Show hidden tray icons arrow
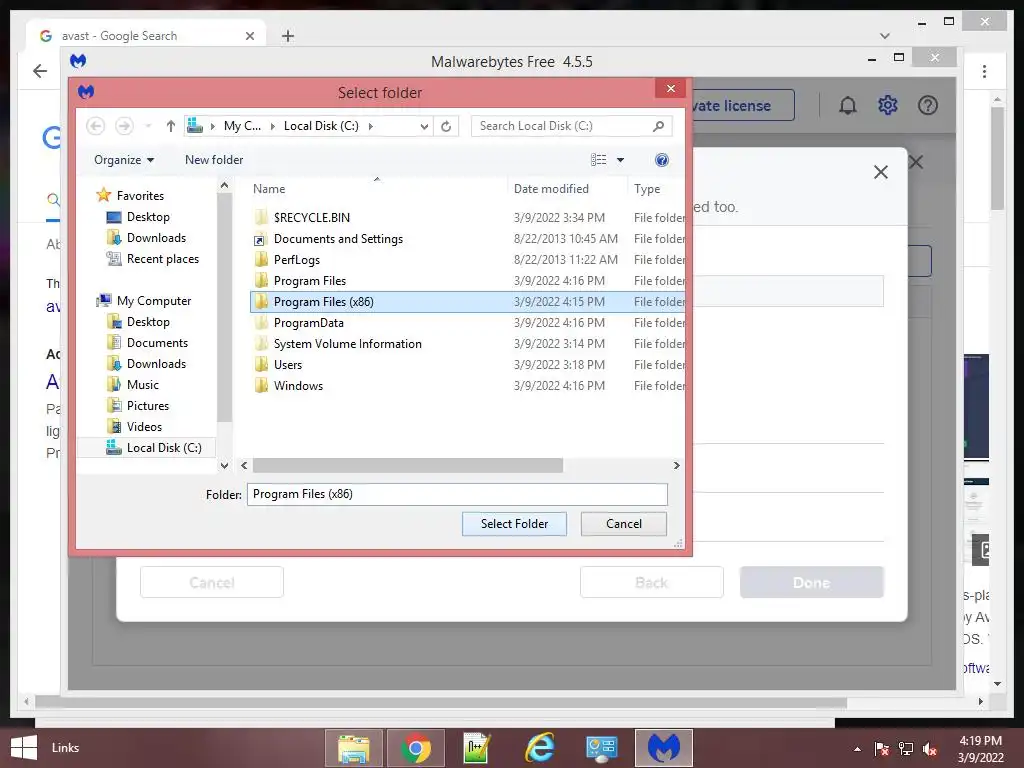The height and width of the screenshot is (768, 1024). point(857,749)
